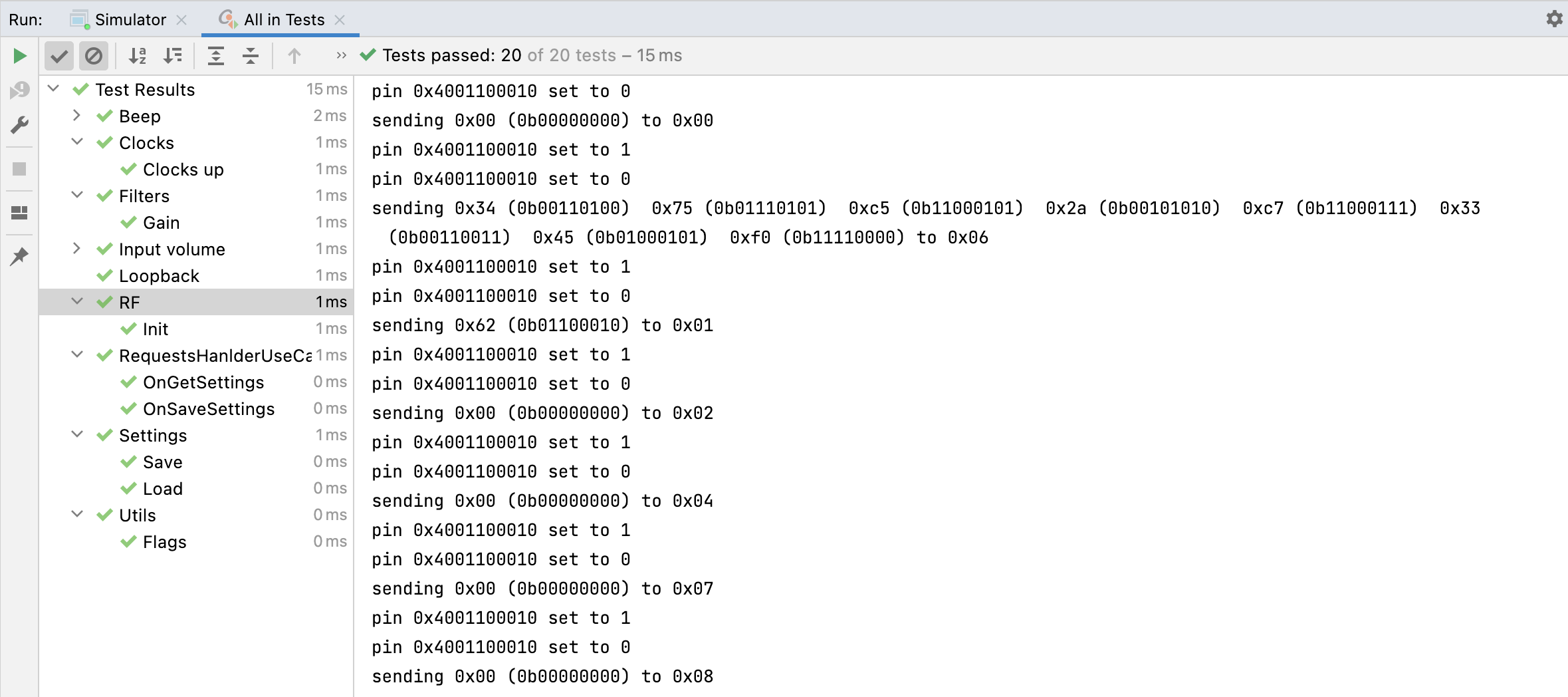Viewport: 1568px width, 697px height.
Task: Click the green Run tests play button
Action: pyautogui.click(x=20, y=56)
